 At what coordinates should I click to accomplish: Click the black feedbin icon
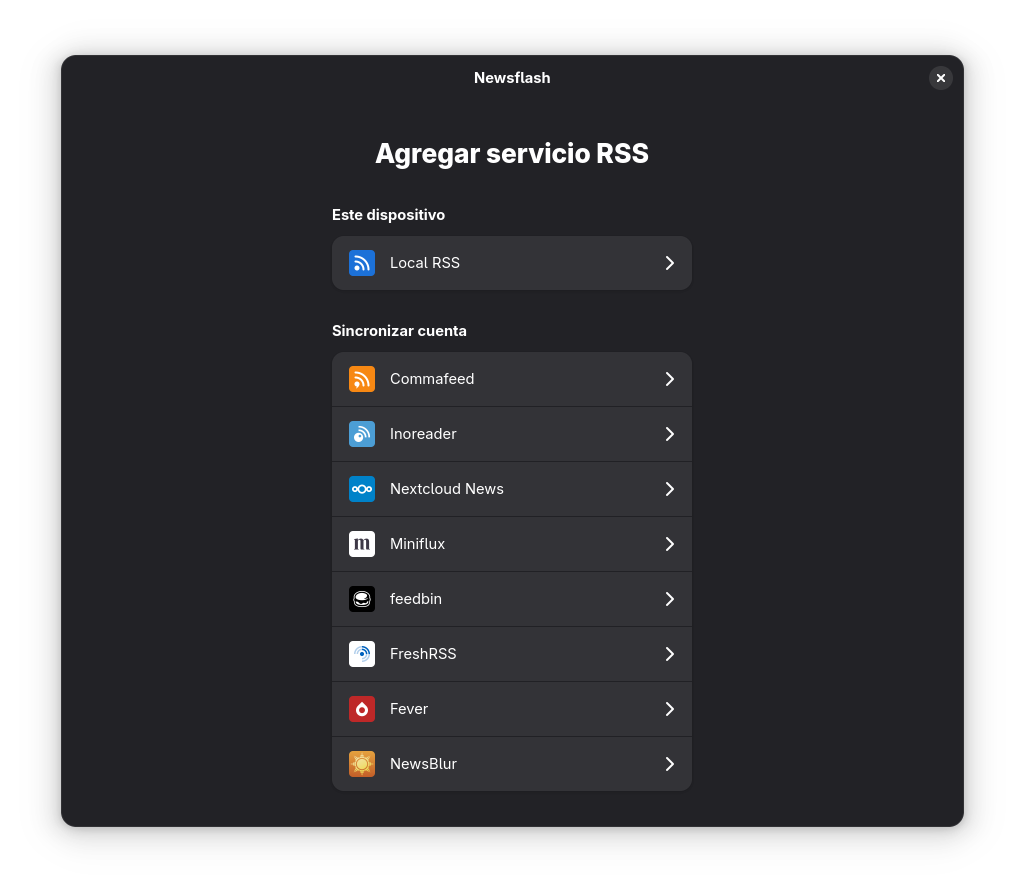(361, 599)
